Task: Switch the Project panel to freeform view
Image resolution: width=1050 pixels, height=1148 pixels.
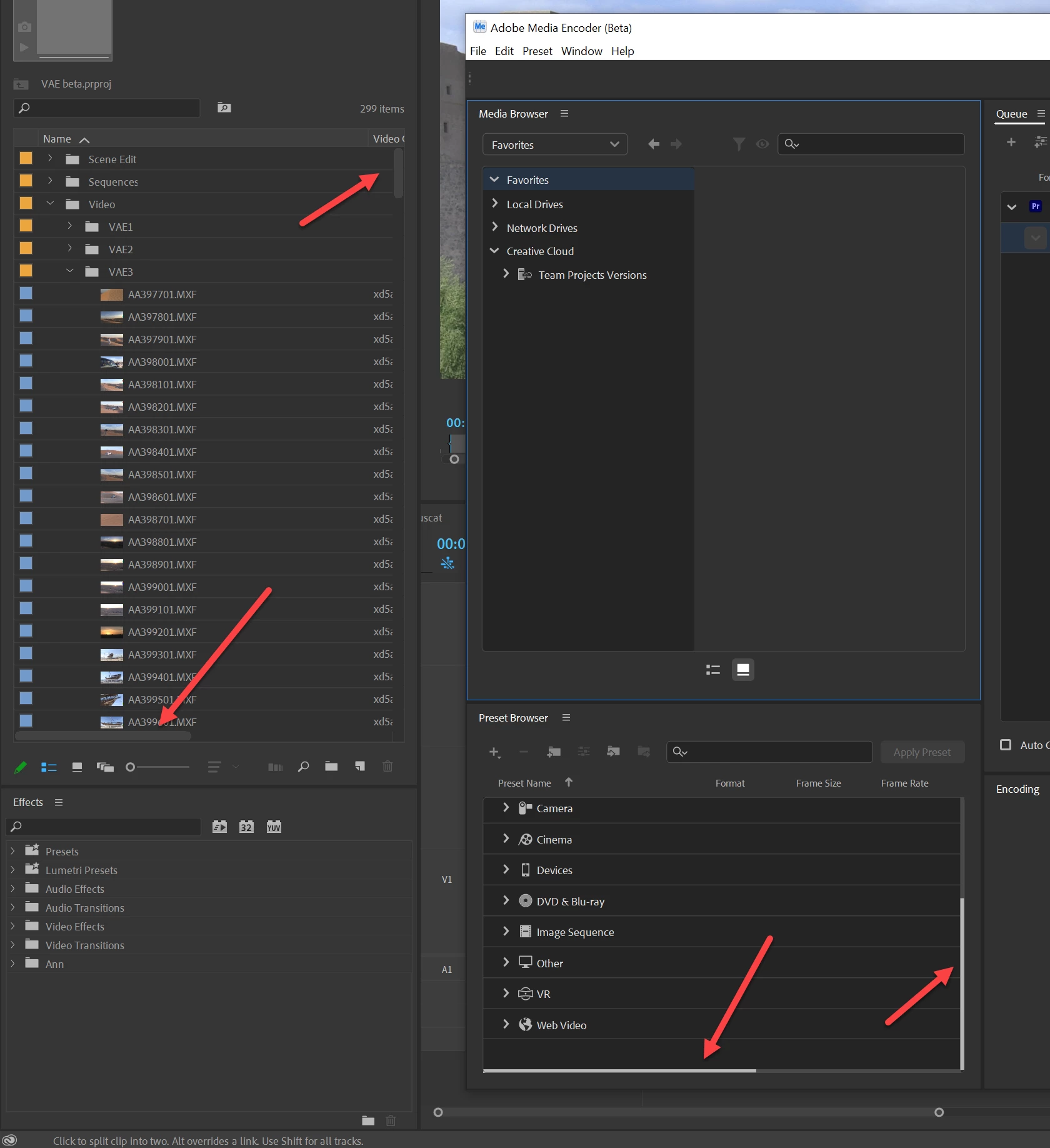Action: coord(105,767)
